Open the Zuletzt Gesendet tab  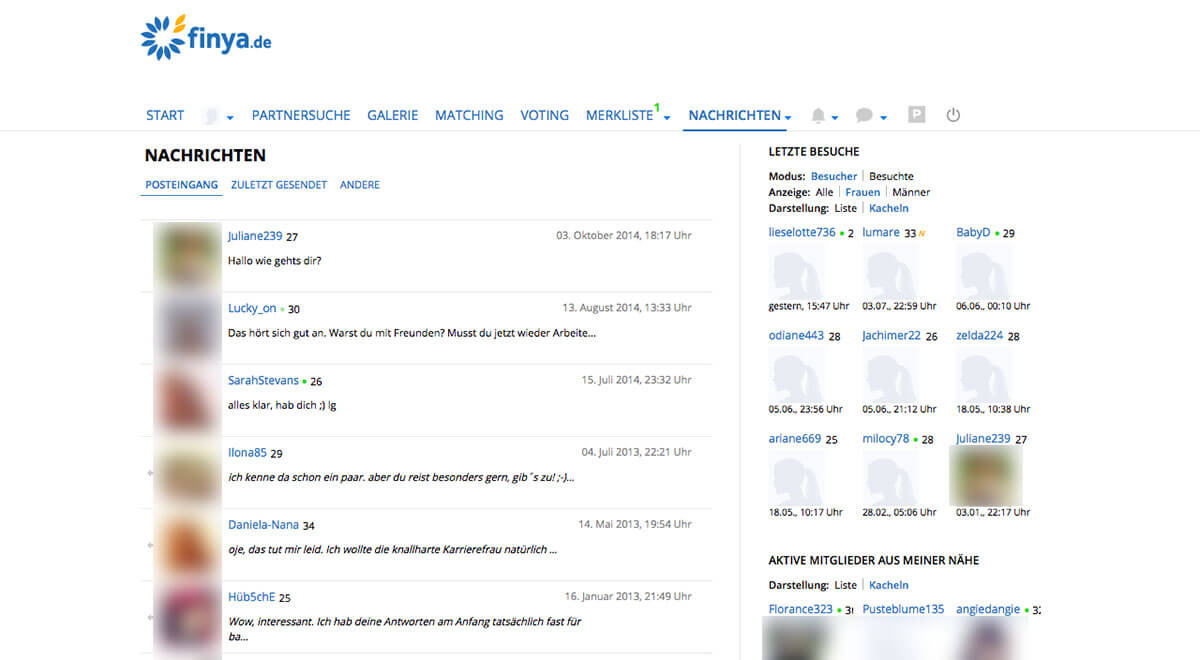[278, 185]
